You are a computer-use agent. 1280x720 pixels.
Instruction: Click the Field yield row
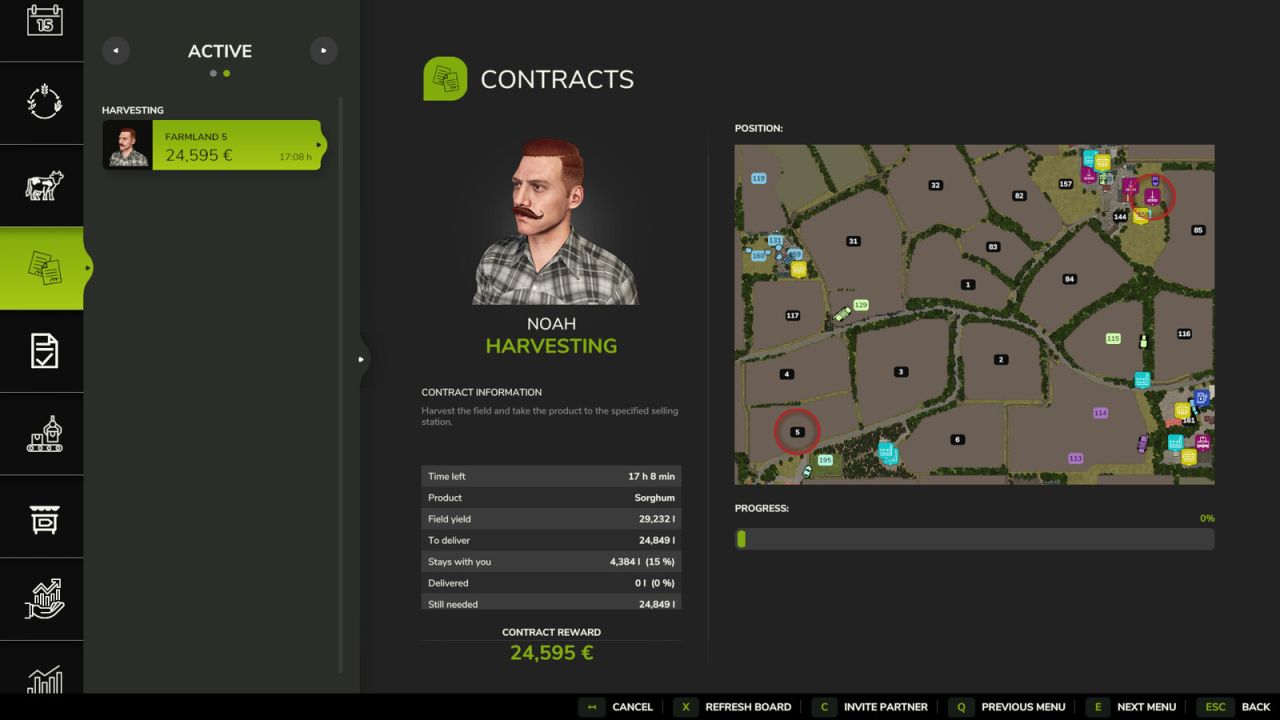(x=551, y=519)
